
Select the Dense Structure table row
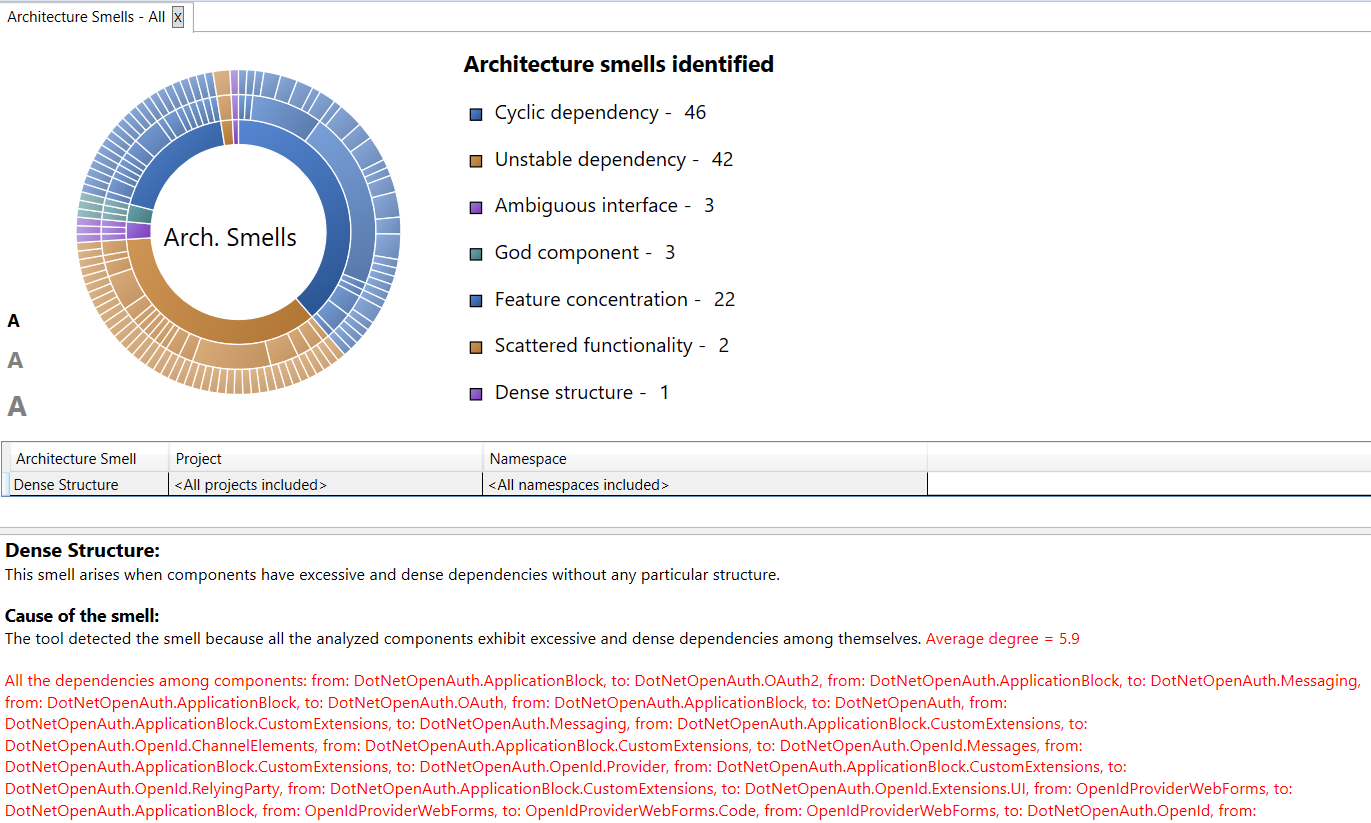click(x=67, y=484)
